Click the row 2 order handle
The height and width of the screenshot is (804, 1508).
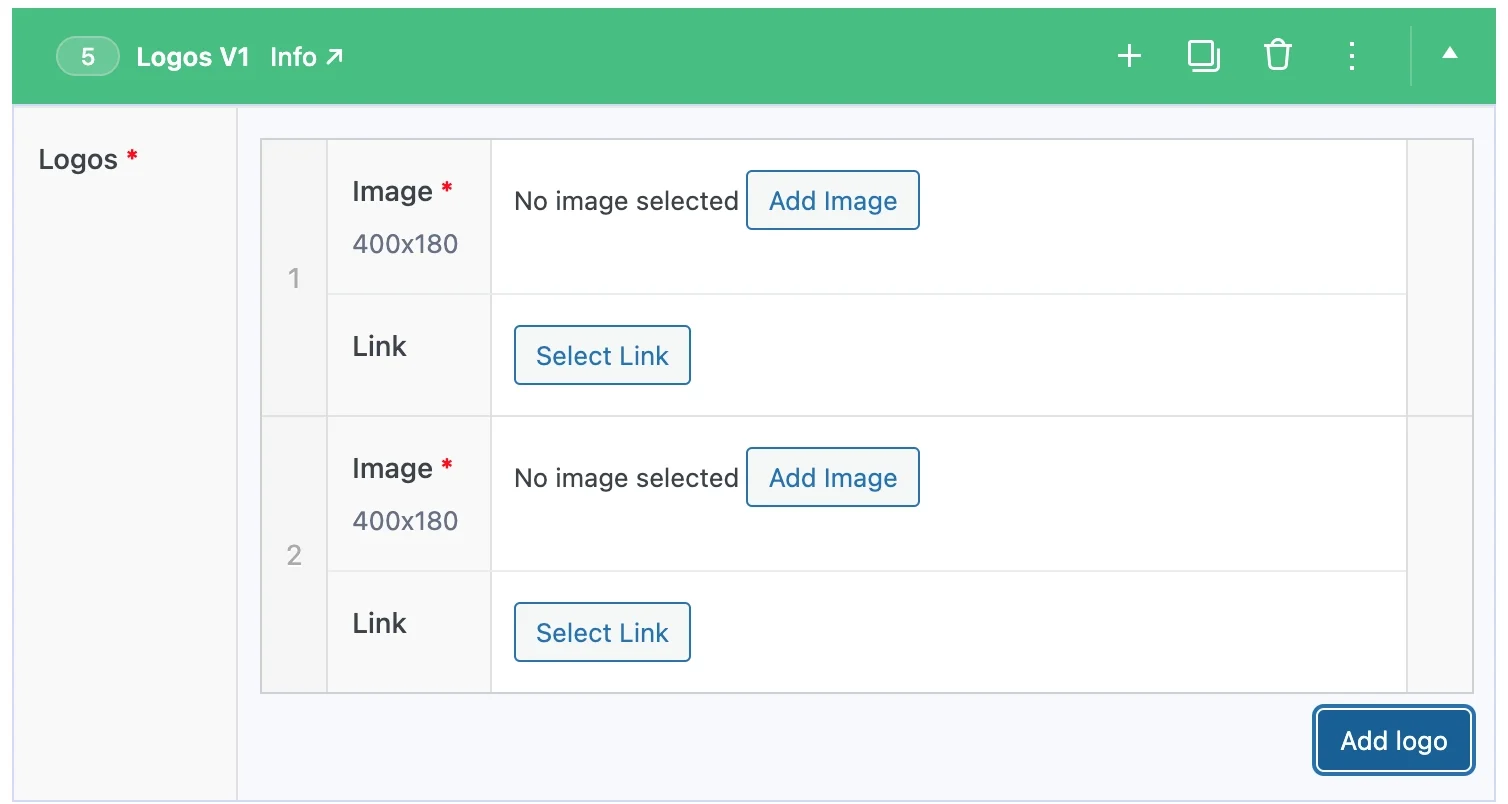(294, 555)
